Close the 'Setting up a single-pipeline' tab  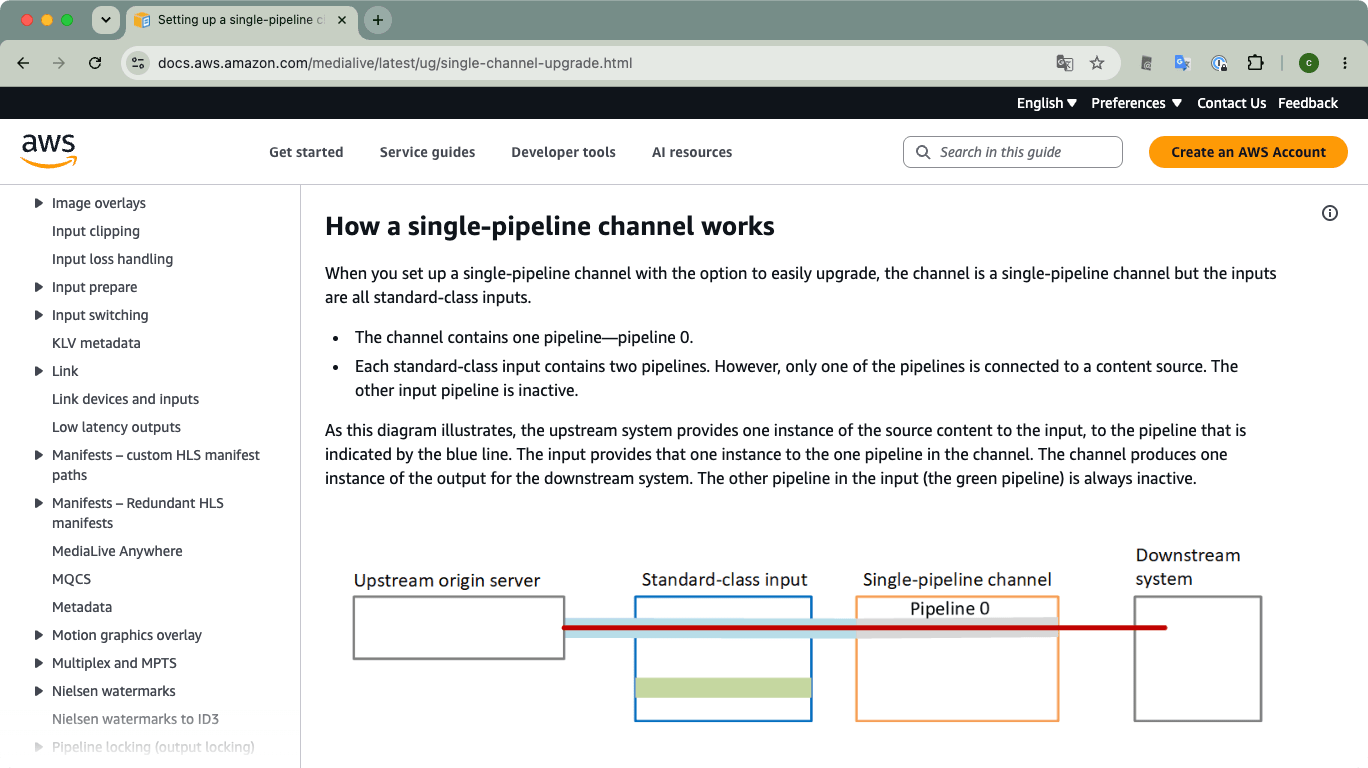click(x=344, y=20)
